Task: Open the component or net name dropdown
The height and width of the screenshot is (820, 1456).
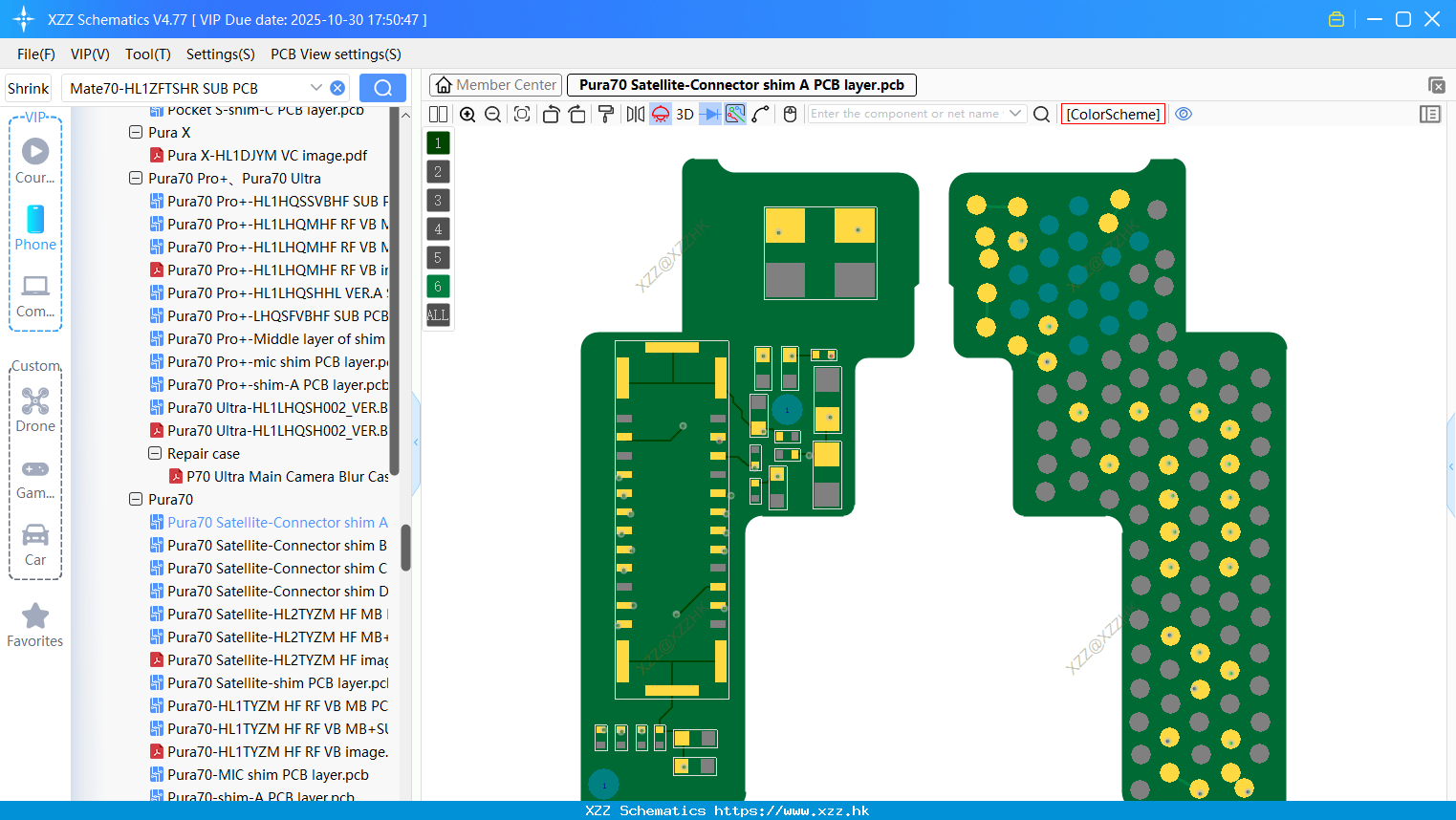Action: (1015, 114)
